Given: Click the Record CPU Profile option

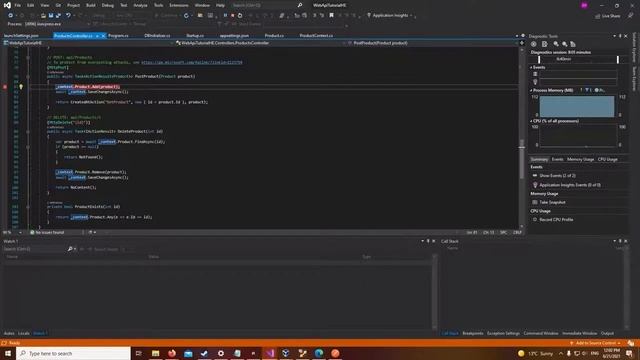Looking at the screenshot, I should [556, 220].
